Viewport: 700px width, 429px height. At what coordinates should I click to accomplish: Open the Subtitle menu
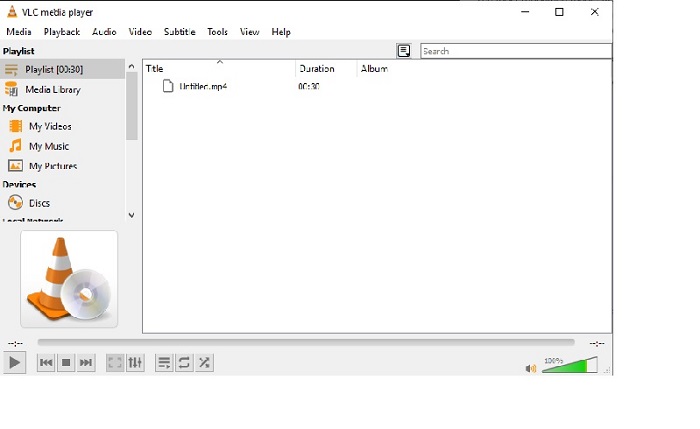click(179, 32)
